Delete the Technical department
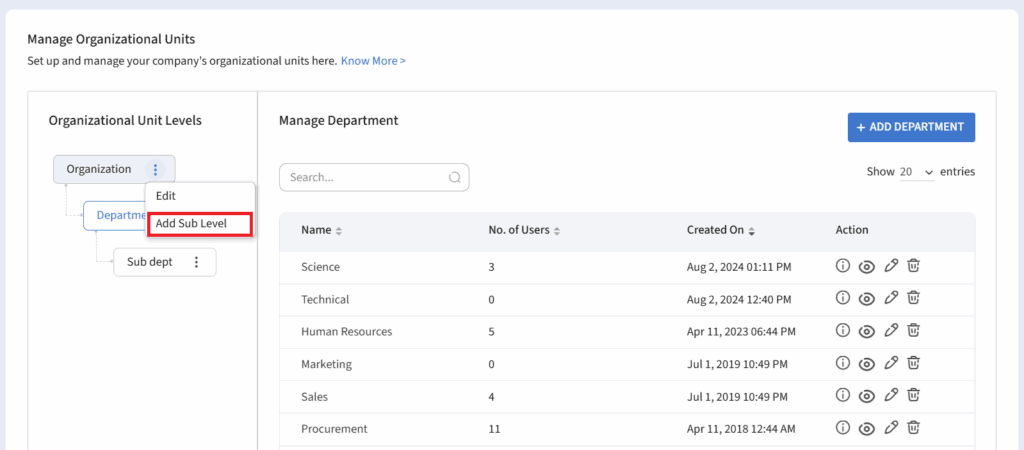 pyautogui.click(x=913, y=299)
